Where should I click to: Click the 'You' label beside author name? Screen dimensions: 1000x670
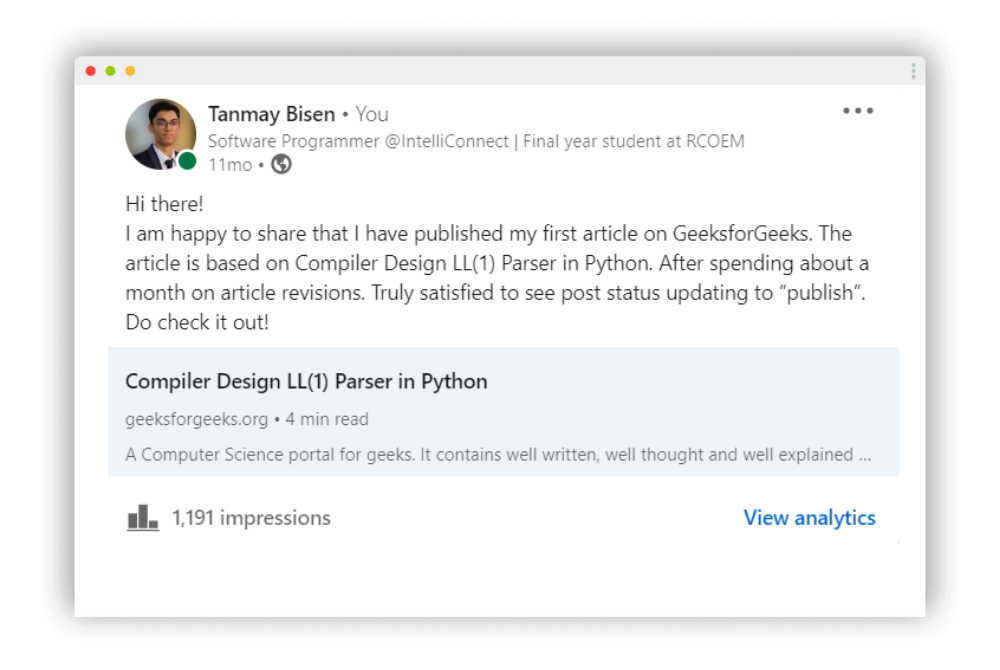click(x=372, y=114)
